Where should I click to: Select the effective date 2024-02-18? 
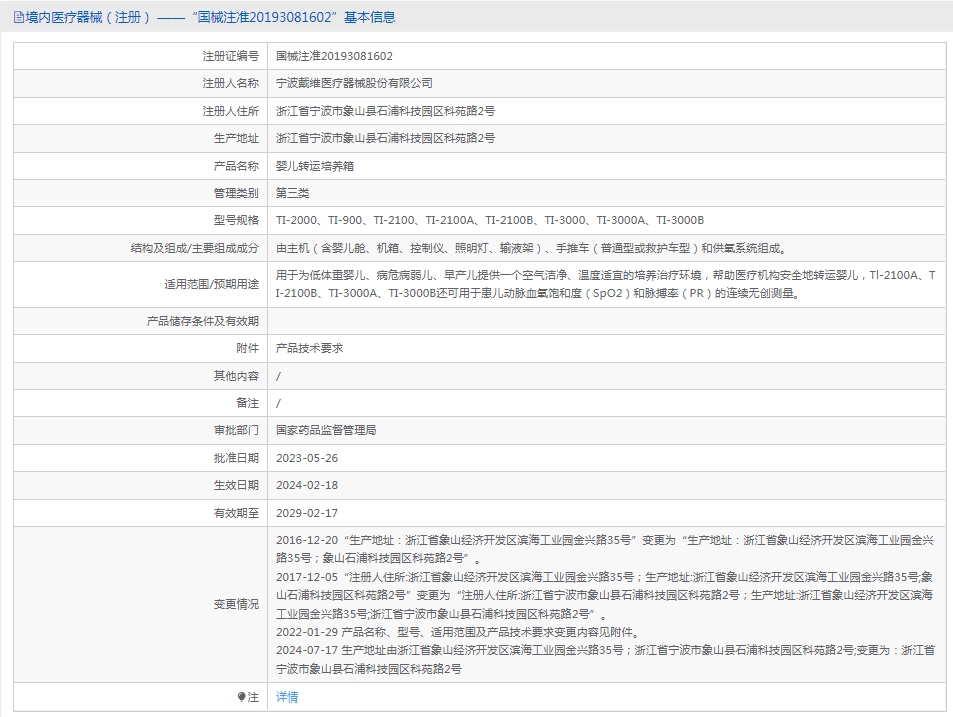pos(307,485)
